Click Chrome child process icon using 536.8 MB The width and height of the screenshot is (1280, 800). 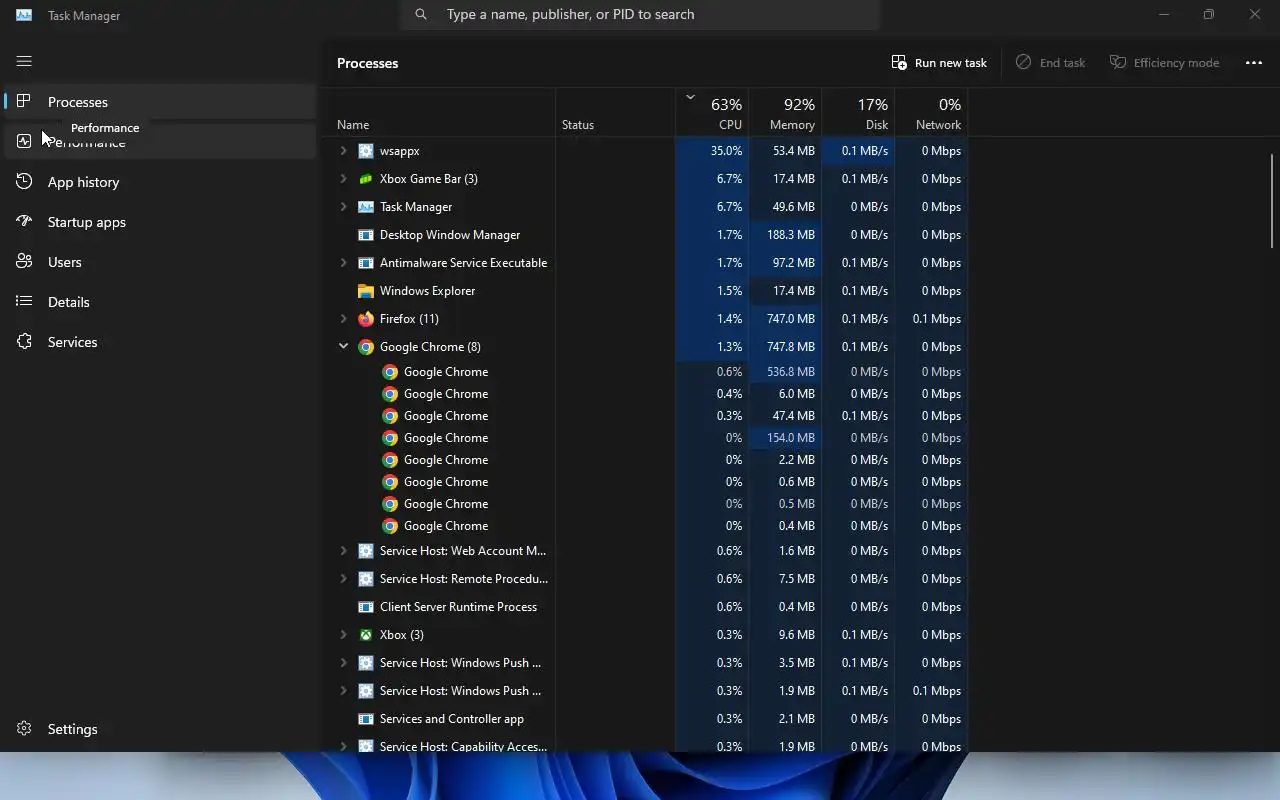pos(390,372)
